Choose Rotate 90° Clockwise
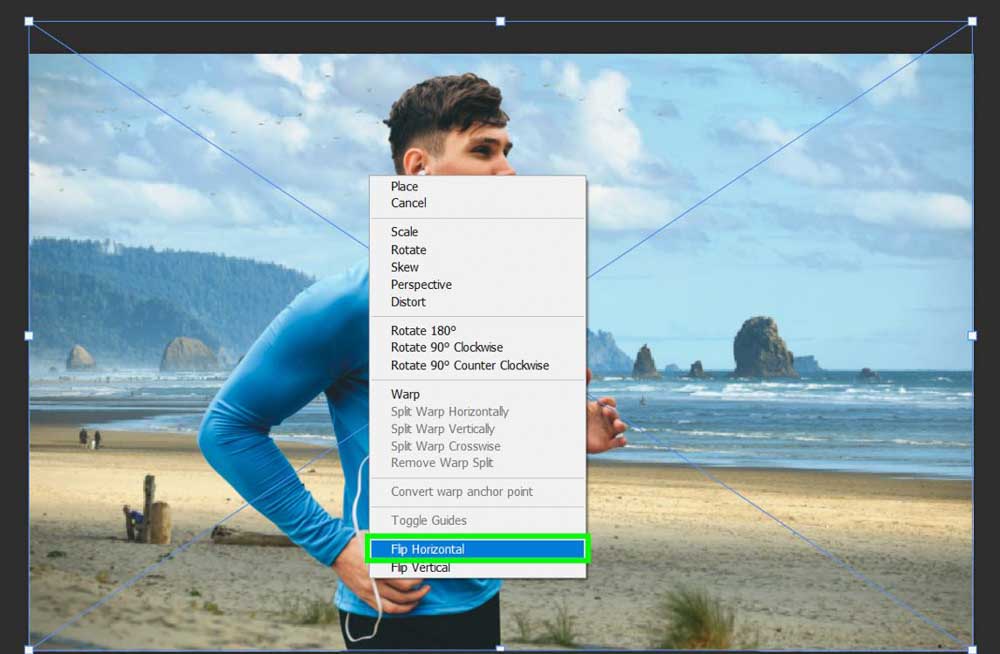1000x654 pixels. (477, 348)
